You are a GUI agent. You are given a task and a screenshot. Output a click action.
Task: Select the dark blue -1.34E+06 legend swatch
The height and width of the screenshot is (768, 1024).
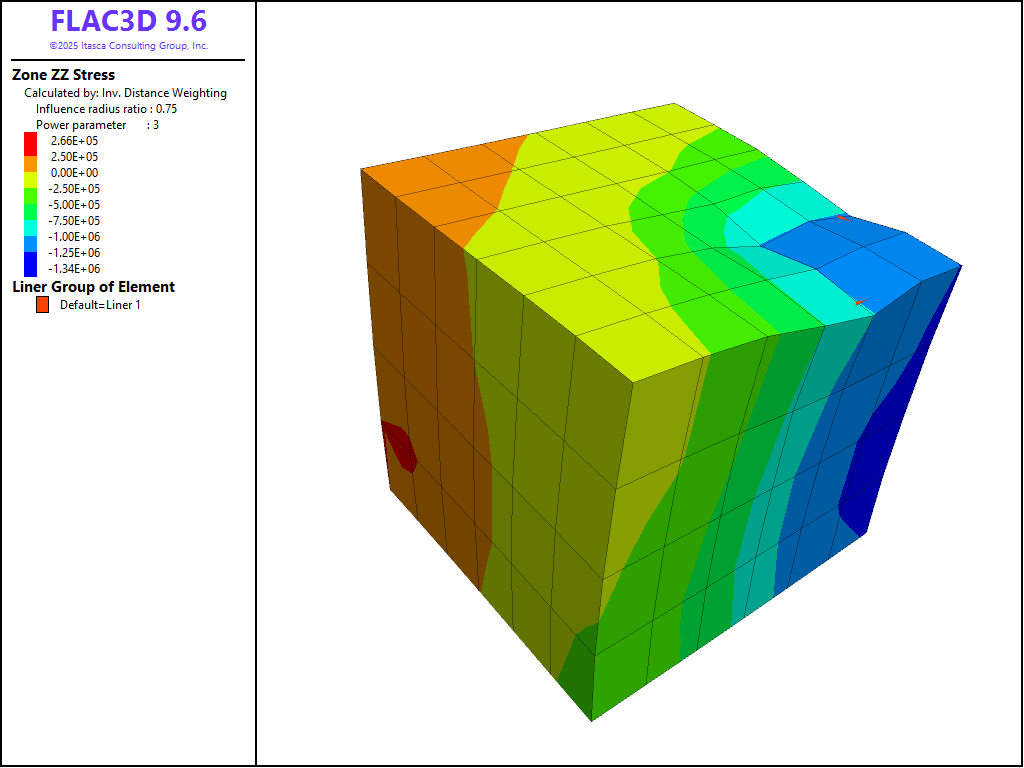point(30,267)
